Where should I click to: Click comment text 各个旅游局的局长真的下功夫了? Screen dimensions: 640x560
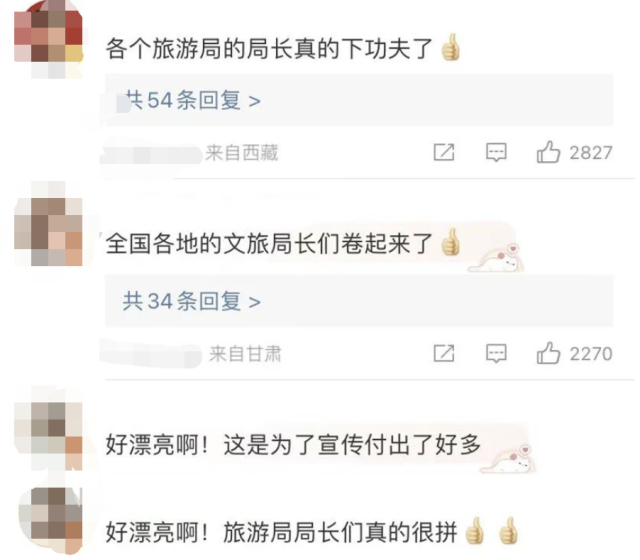[x=269, y=49]
